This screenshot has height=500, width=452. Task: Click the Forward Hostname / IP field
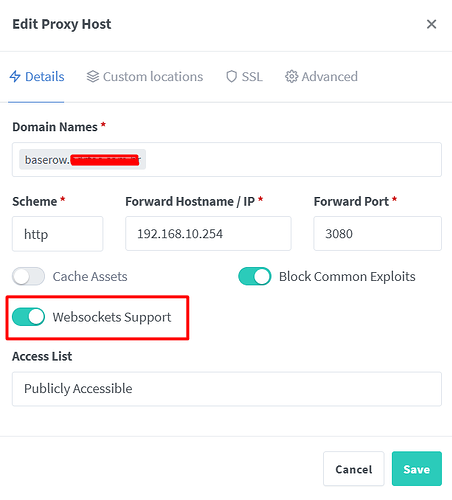tap(208, 233)
